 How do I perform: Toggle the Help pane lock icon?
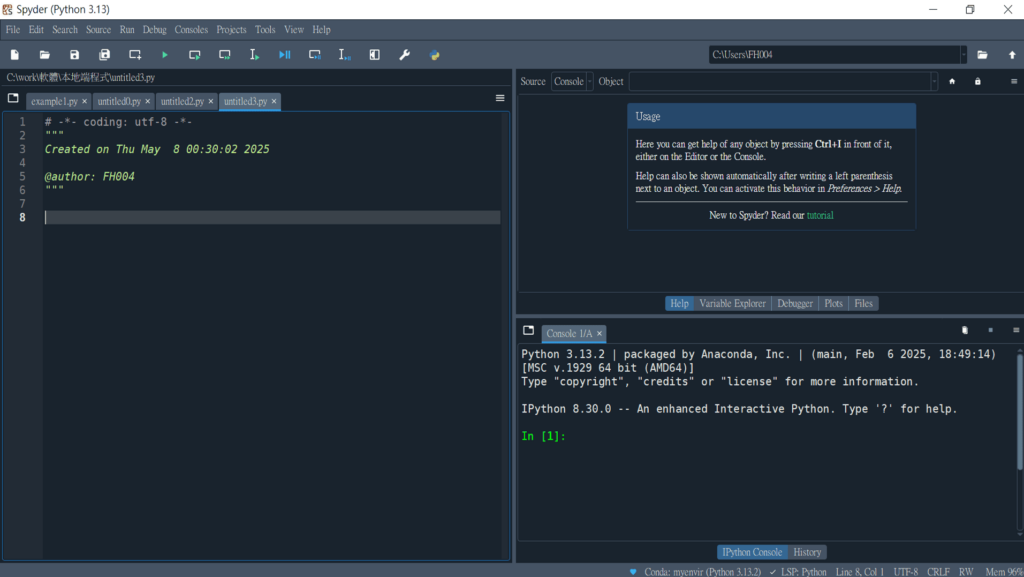978,81
